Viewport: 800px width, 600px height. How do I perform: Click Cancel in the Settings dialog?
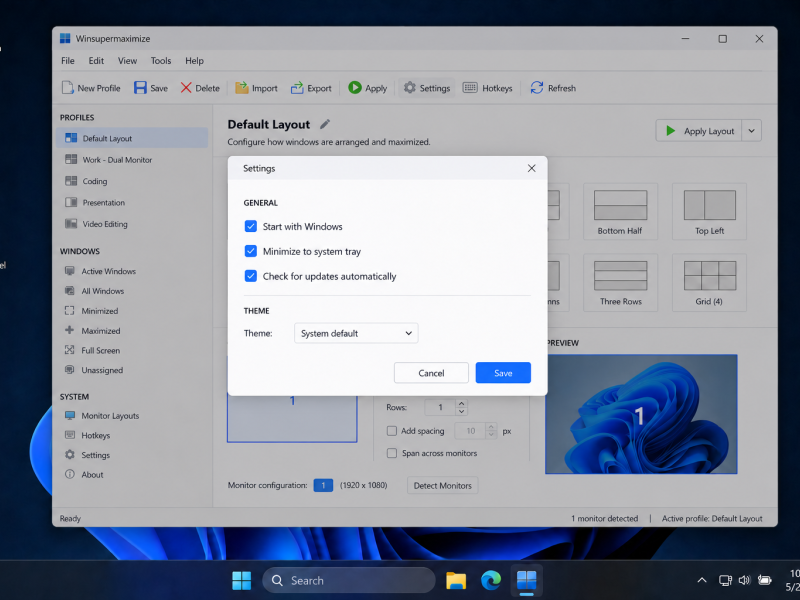tap(431, 373)
